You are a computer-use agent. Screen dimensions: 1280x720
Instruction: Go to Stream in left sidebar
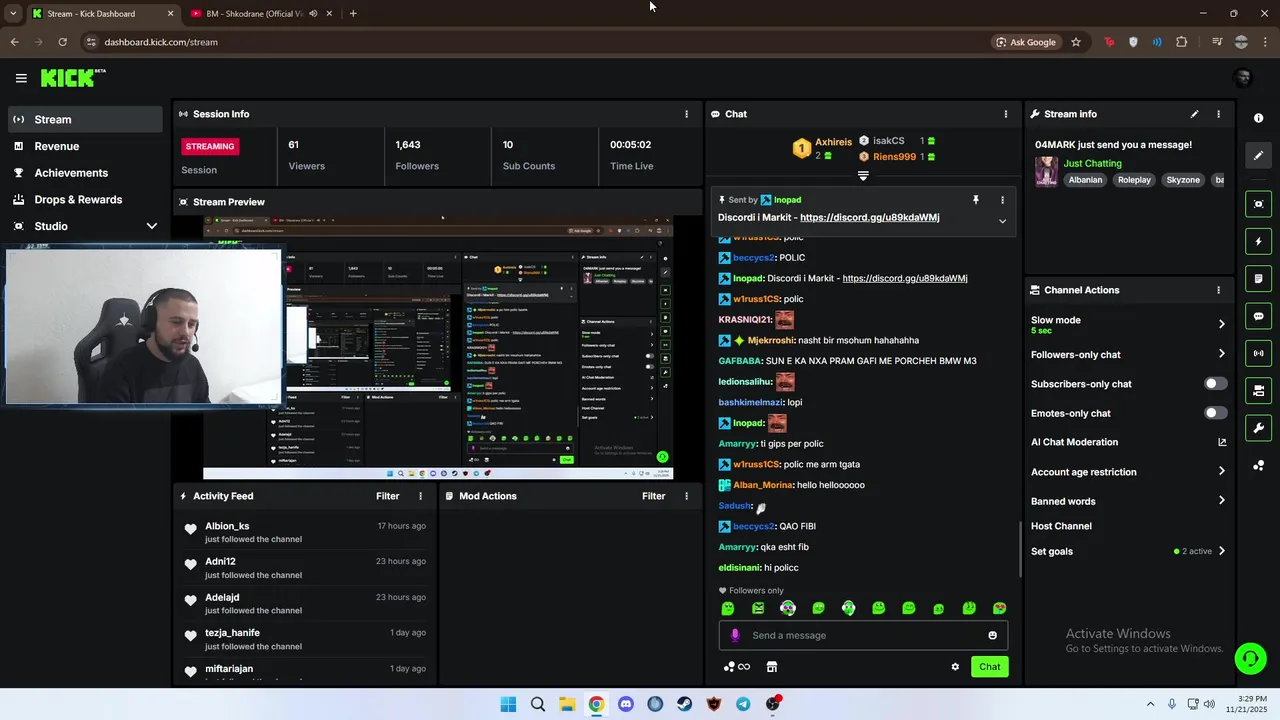pos(85,119)
